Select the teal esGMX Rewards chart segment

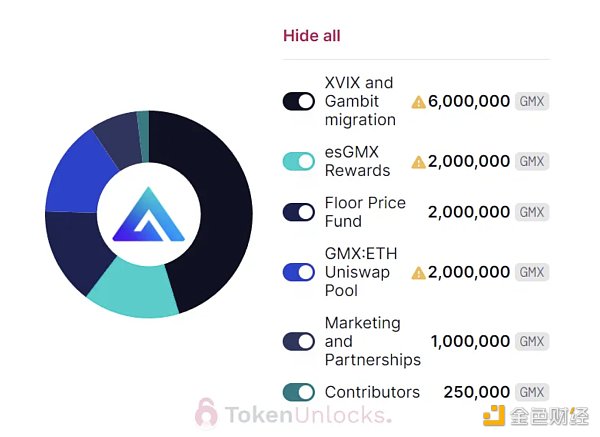pyautogui.click(x=133, y=288)
